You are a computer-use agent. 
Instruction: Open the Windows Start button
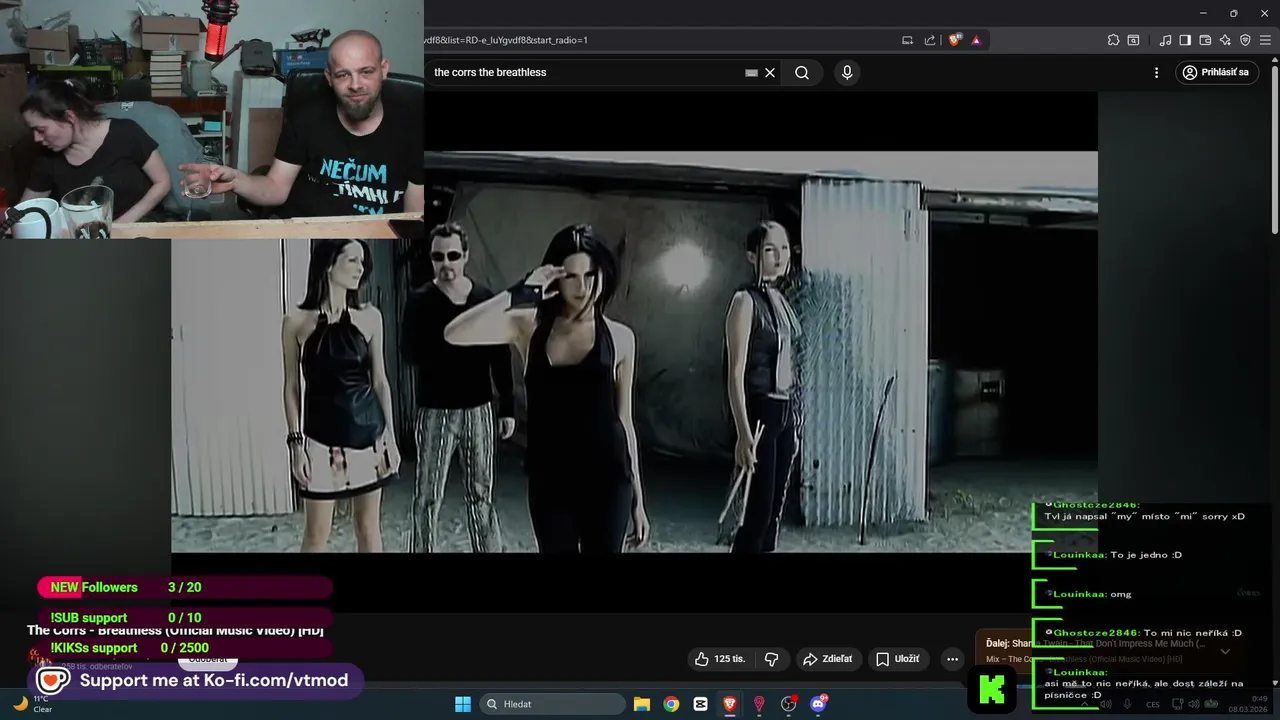pos(463,704)
